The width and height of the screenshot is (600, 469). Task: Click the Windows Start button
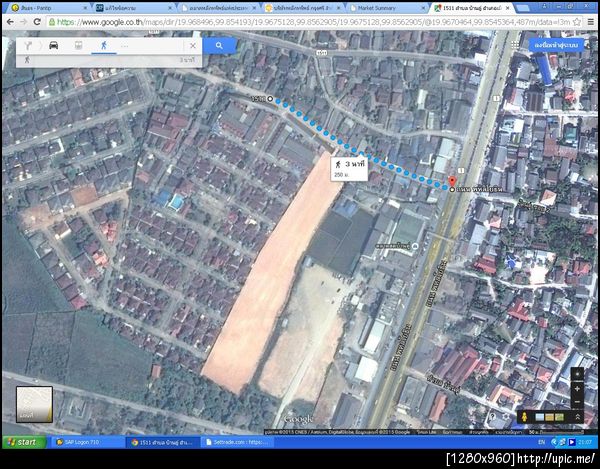coord(24,442)
